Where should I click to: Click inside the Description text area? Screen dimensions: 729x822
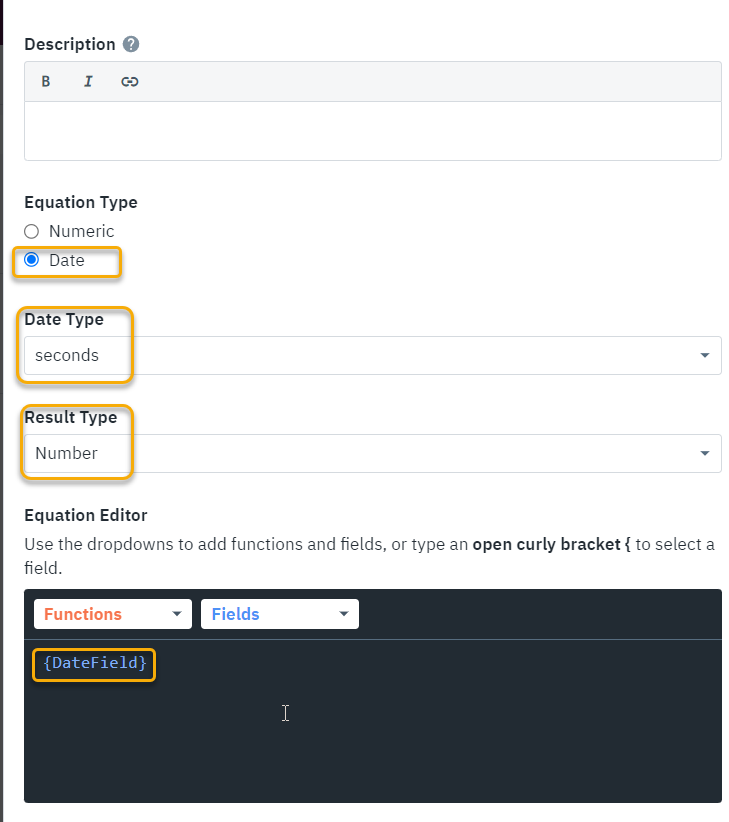pyautogui.click(x=372, y=130)
